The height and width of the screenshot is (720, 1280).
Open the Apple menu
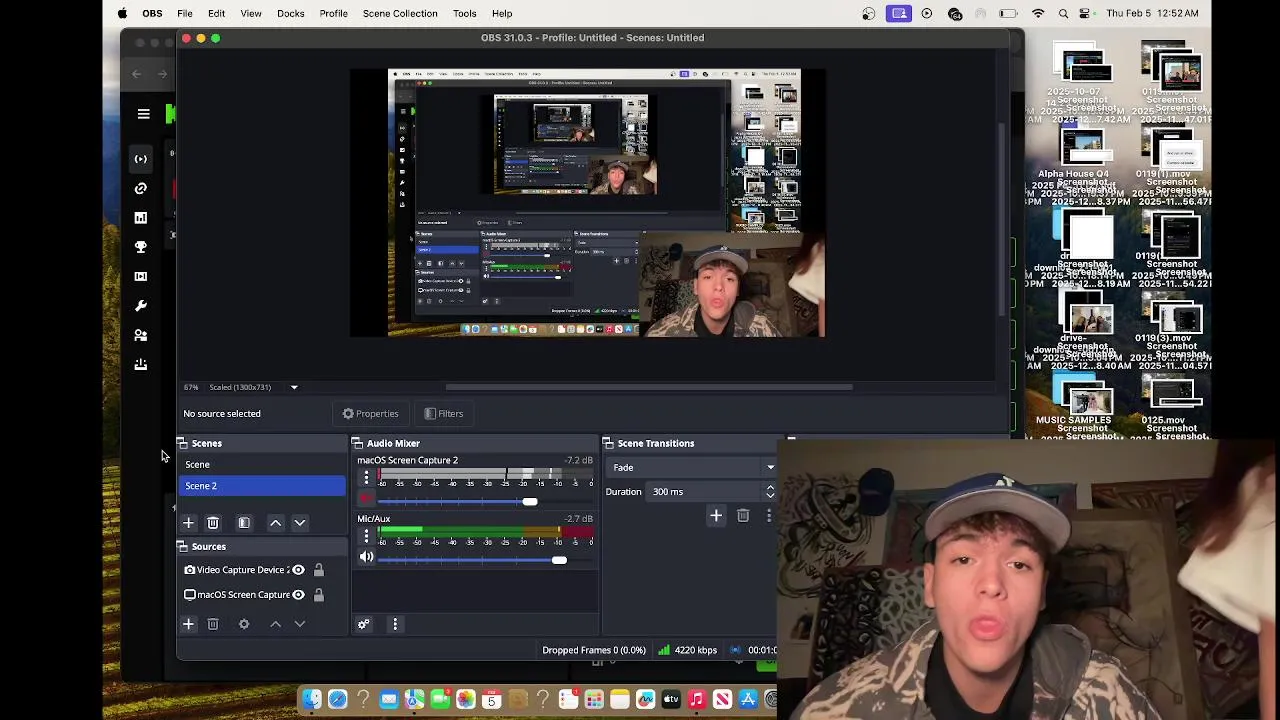coord(122,13)
